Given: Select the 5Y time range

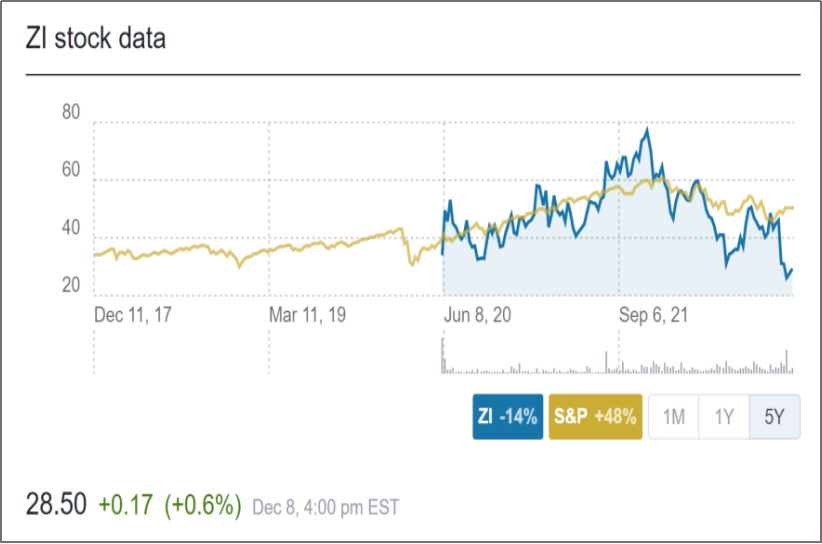Looking at the screenshot, I should pyautogui.click(x=775, y=418).
